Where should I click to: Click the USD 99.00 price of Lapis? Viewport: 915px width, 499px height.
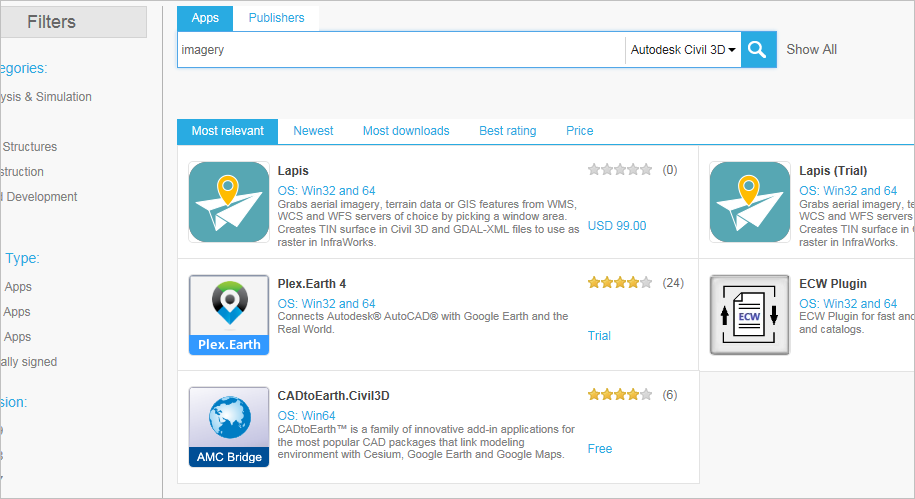pos(617,226)
